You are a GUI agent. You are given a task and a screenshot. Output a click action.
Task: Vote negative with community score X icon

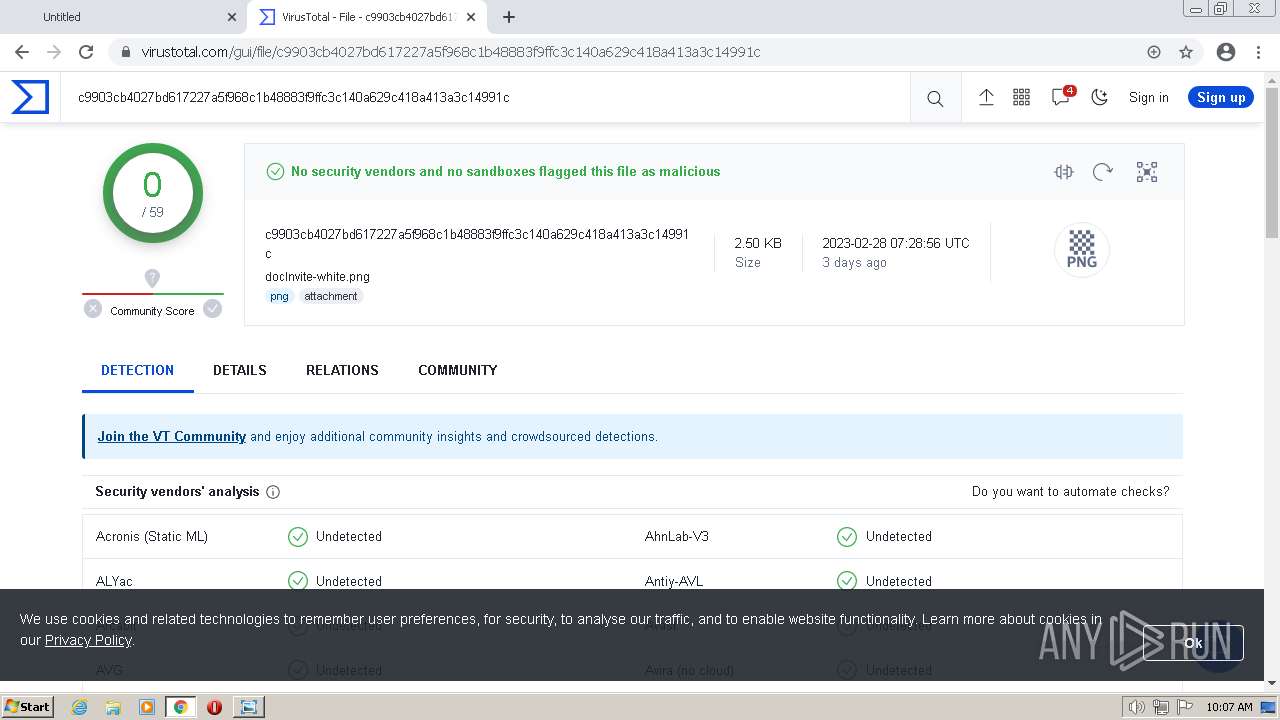coord(93,309)
